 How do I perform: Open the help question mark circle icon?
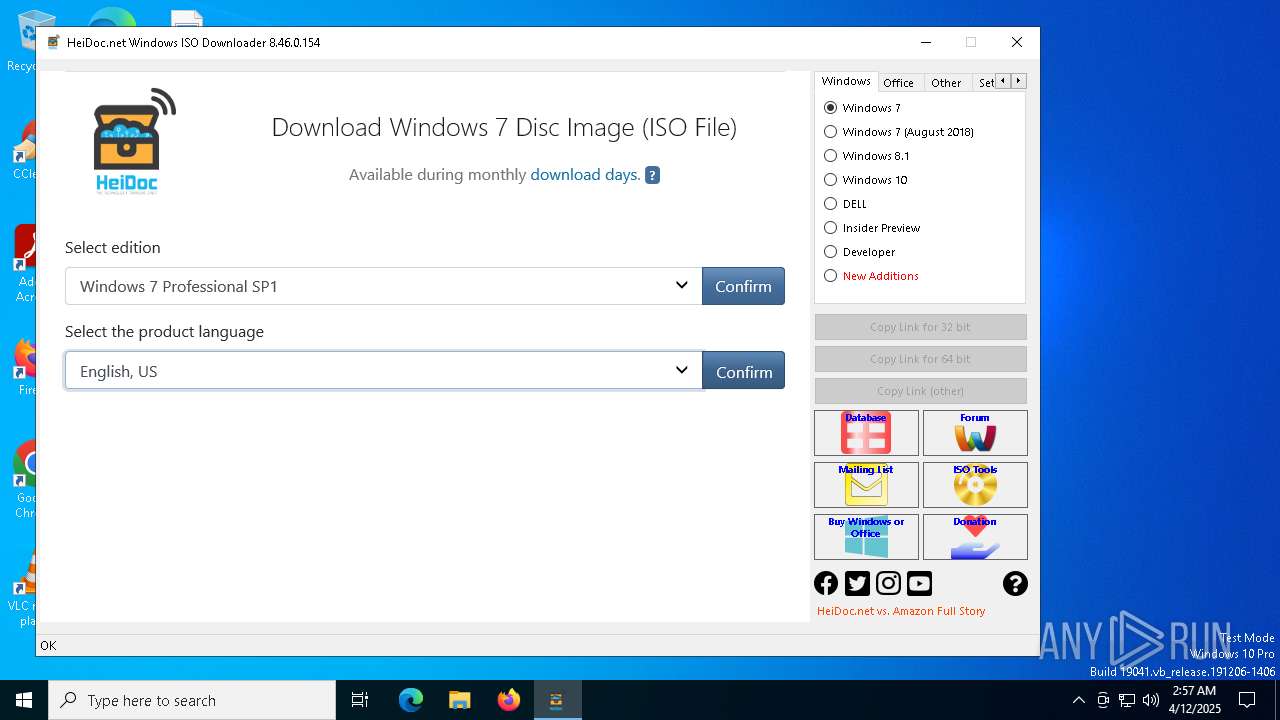pos(1015,583)
